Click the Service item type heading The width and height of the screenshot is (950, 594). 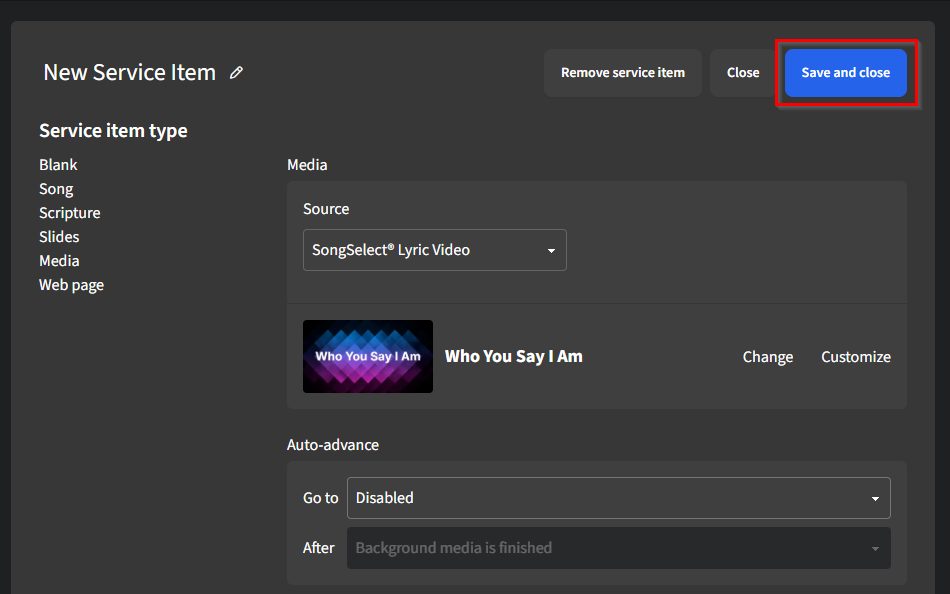coord(113,131)
